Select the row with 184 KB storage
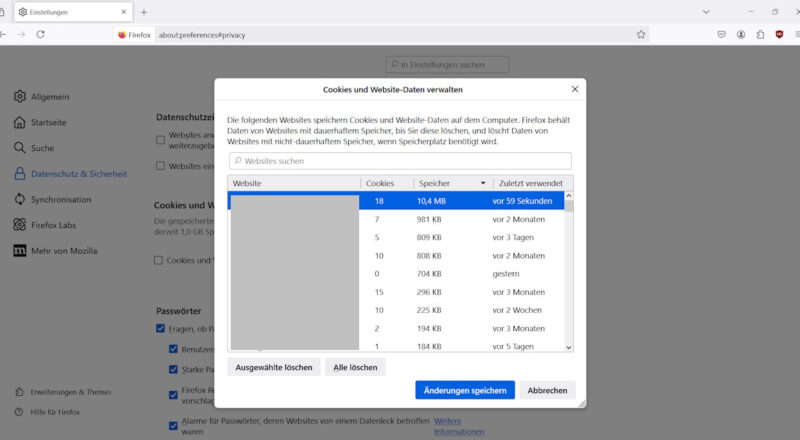This screenshot has height=440, width=800. [396, 345]
